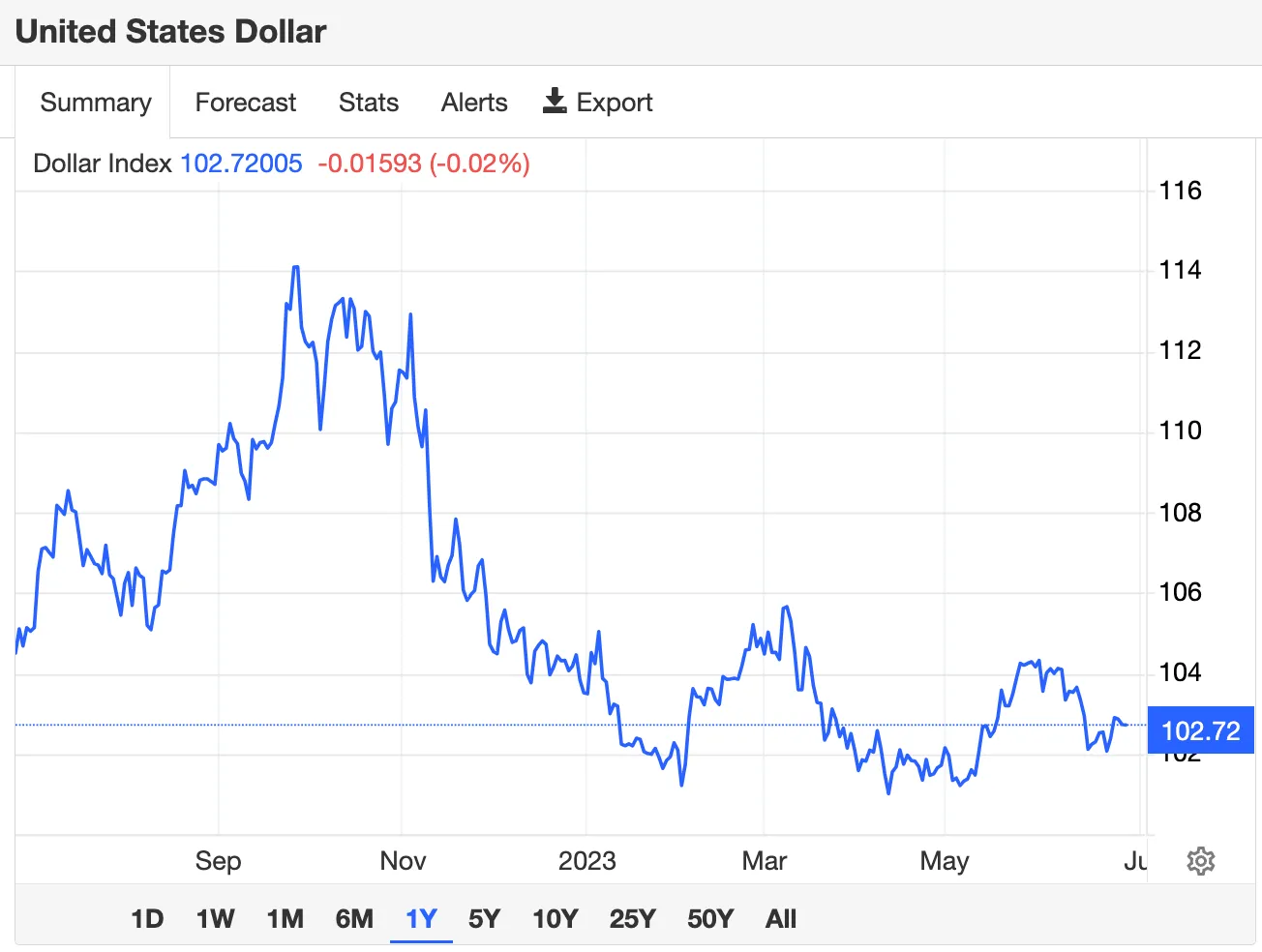
Task: Switch chart to 6M range
Action: (x=354, y=918)
